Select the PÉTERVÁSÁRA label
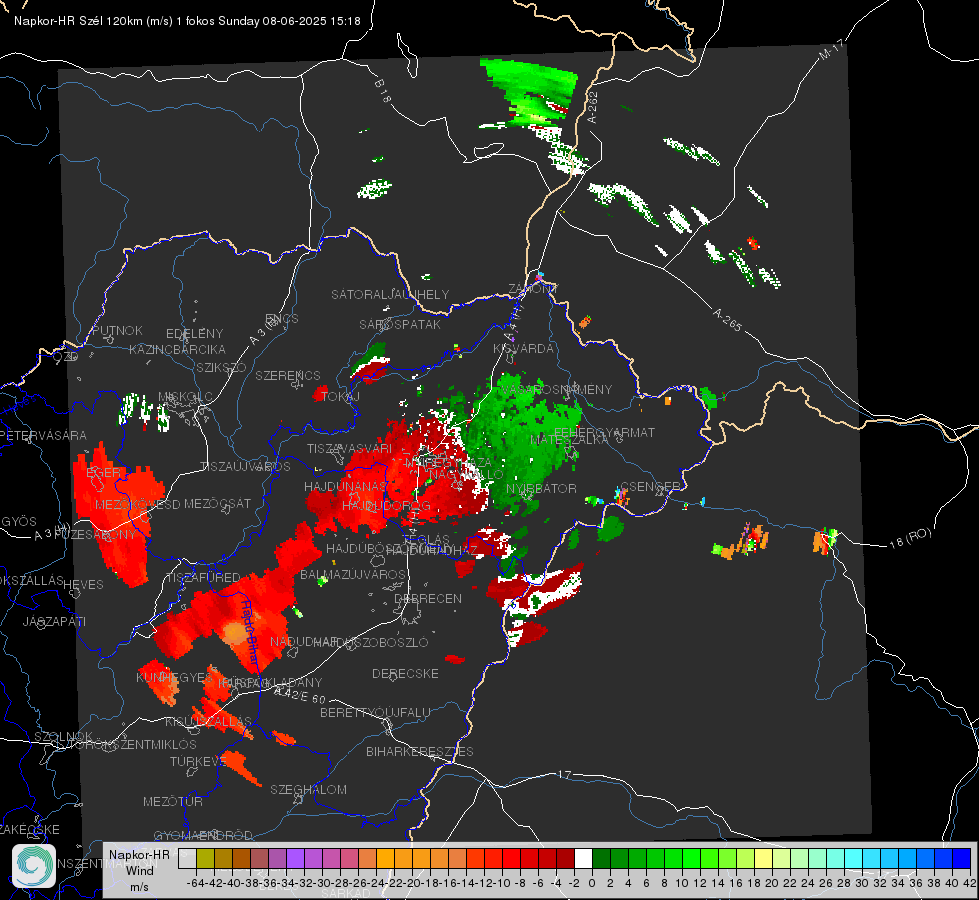 (x=44, y=435)
